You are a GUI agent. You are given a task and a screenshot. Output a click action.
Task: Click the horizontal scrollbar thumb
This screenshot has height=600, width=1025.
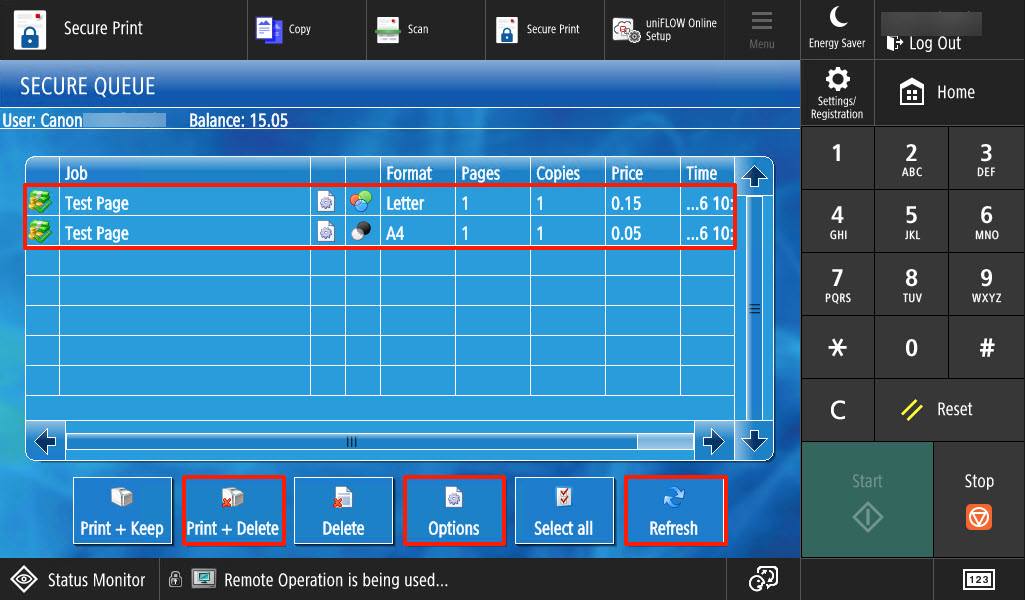click(x=352, y=442)
